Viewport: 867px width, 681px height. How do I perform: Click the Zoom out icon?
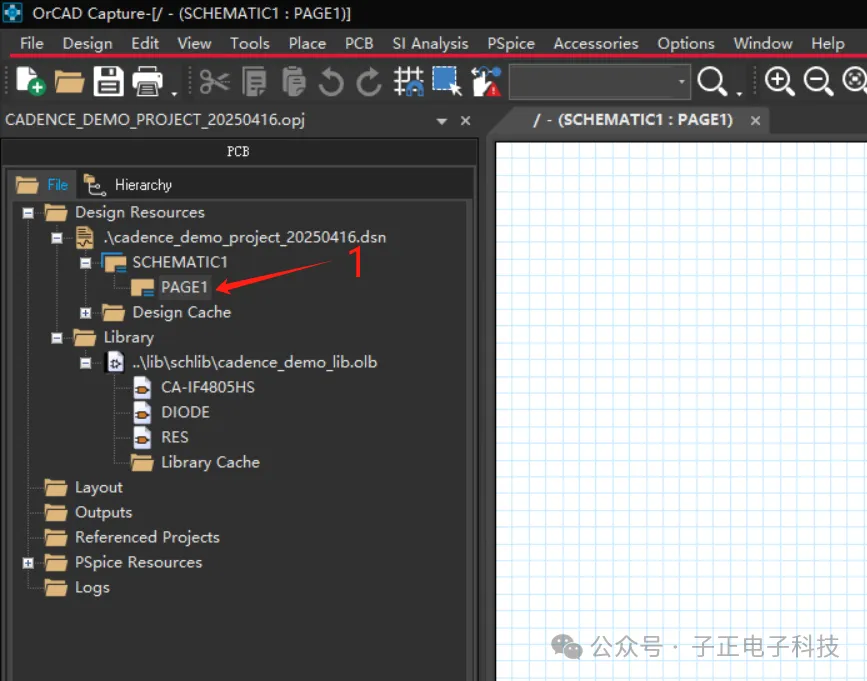[818, 81]
